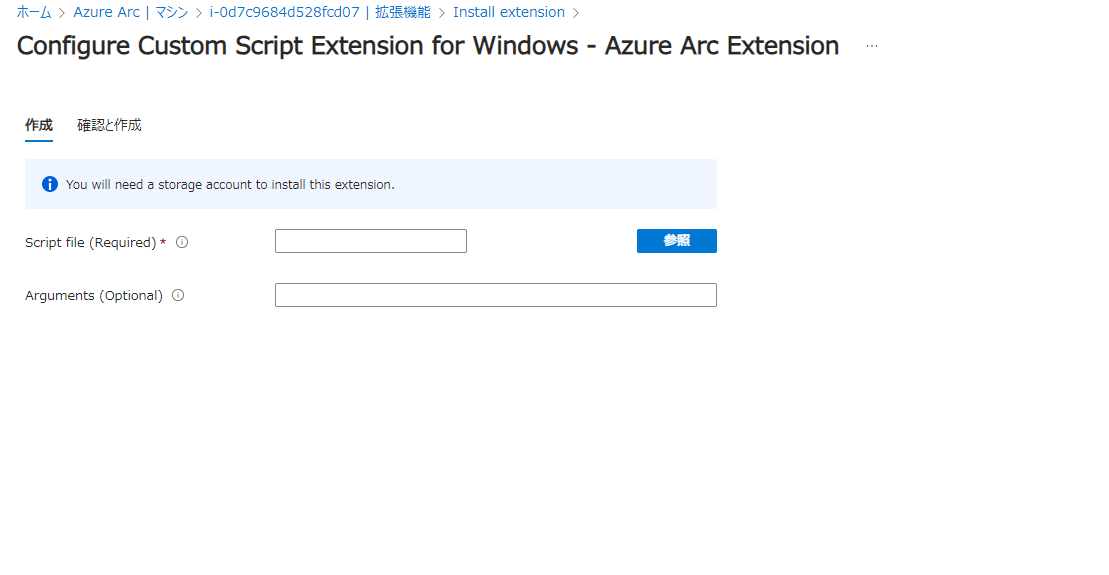Go to ホーム breadcrumb link

coord(34,12)
